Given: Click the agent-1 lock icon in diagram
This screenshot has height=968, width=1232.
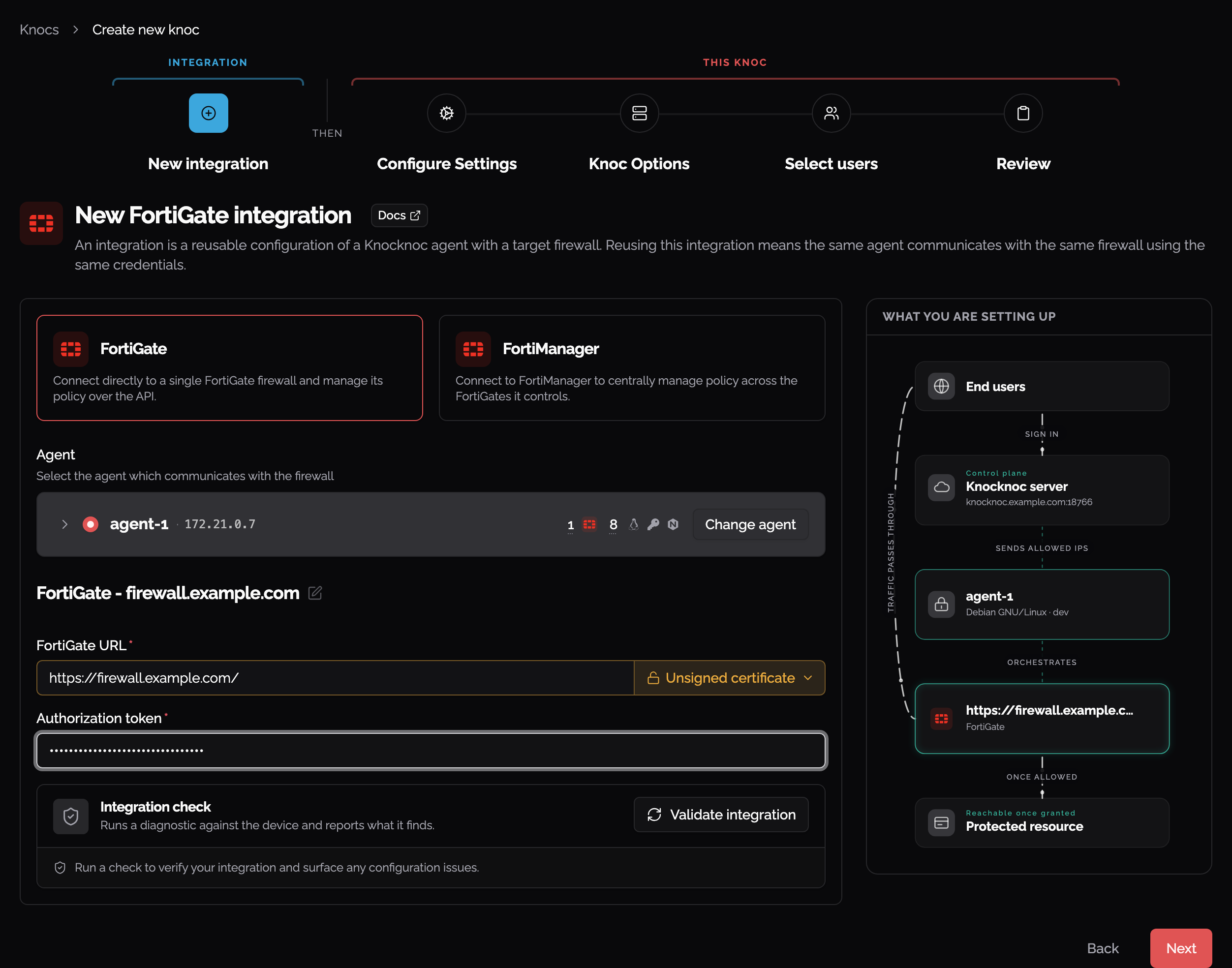Looking at the screenshot, I should click(x=941, y=604).
